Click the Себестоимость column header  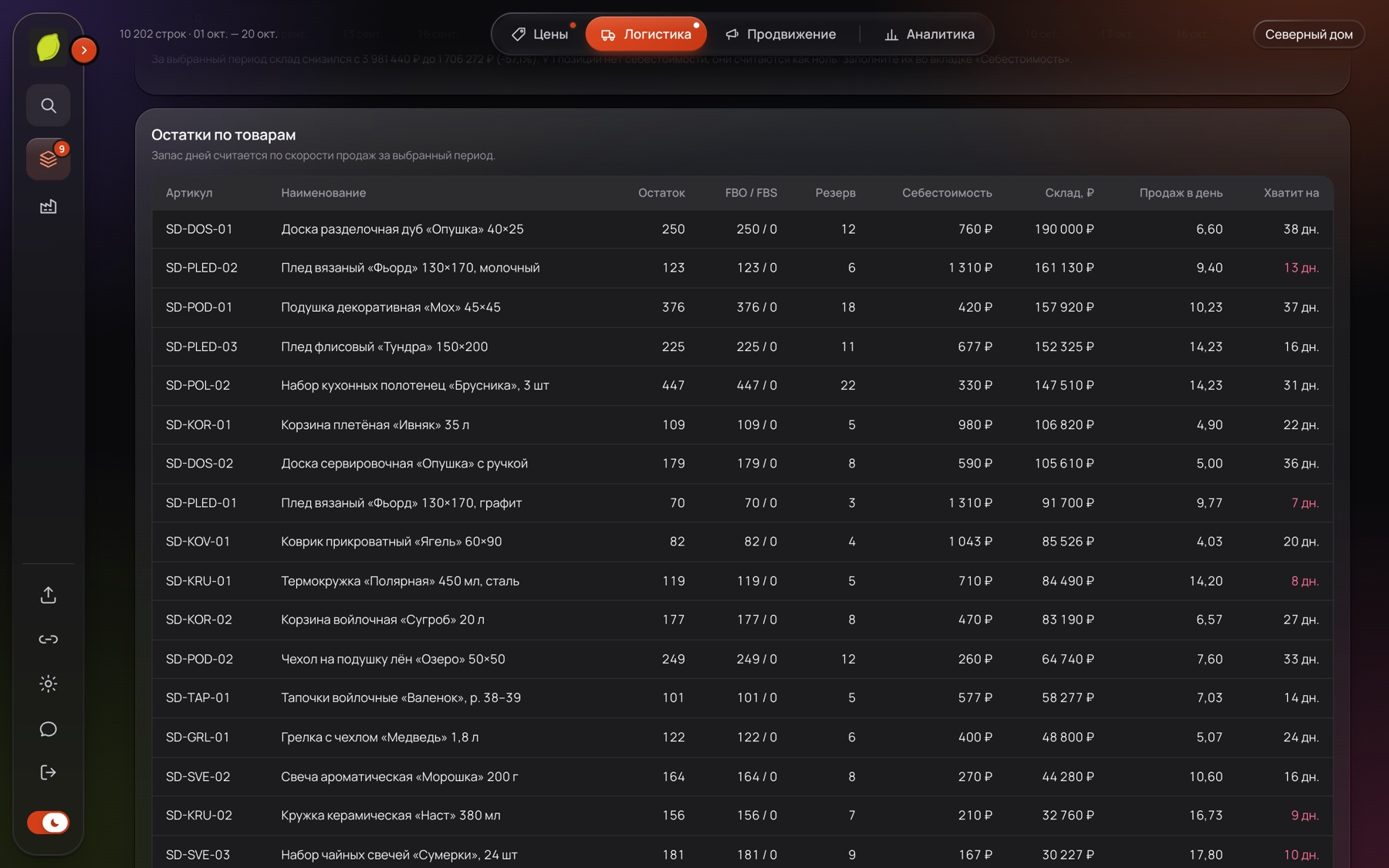947,193
